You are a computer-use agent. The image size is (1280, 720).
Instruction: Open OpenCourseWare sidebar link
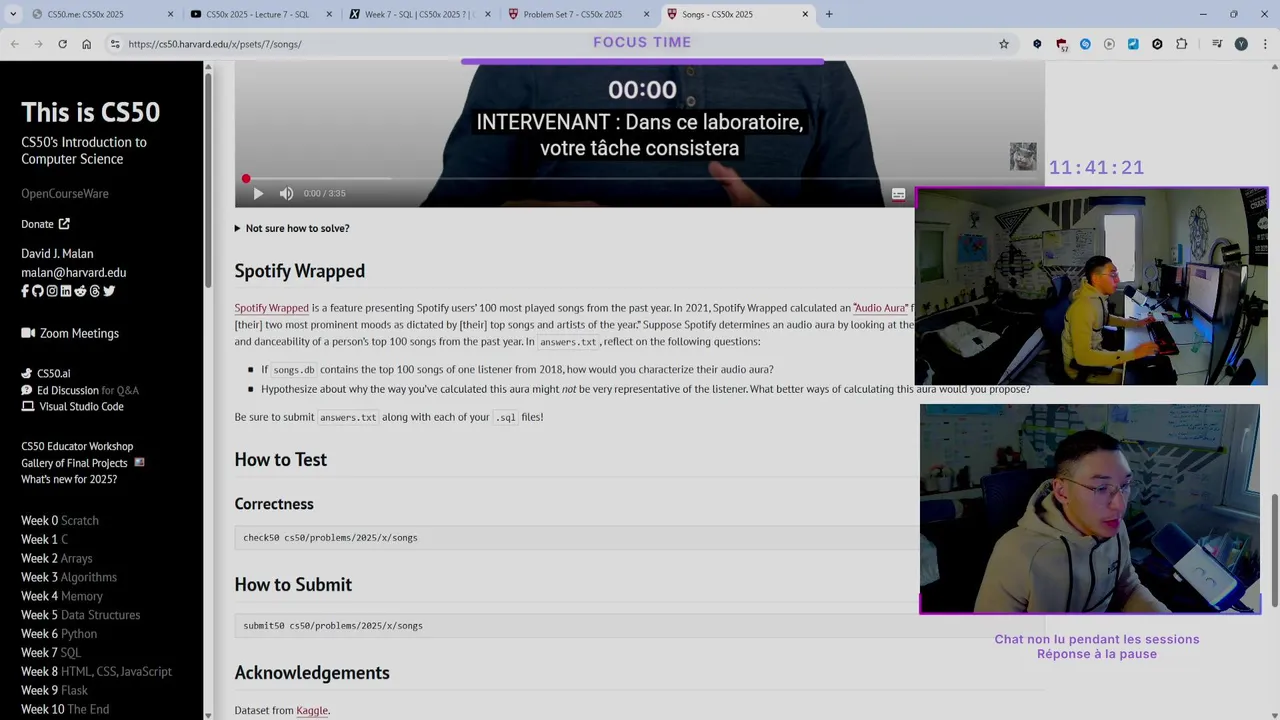65,194
